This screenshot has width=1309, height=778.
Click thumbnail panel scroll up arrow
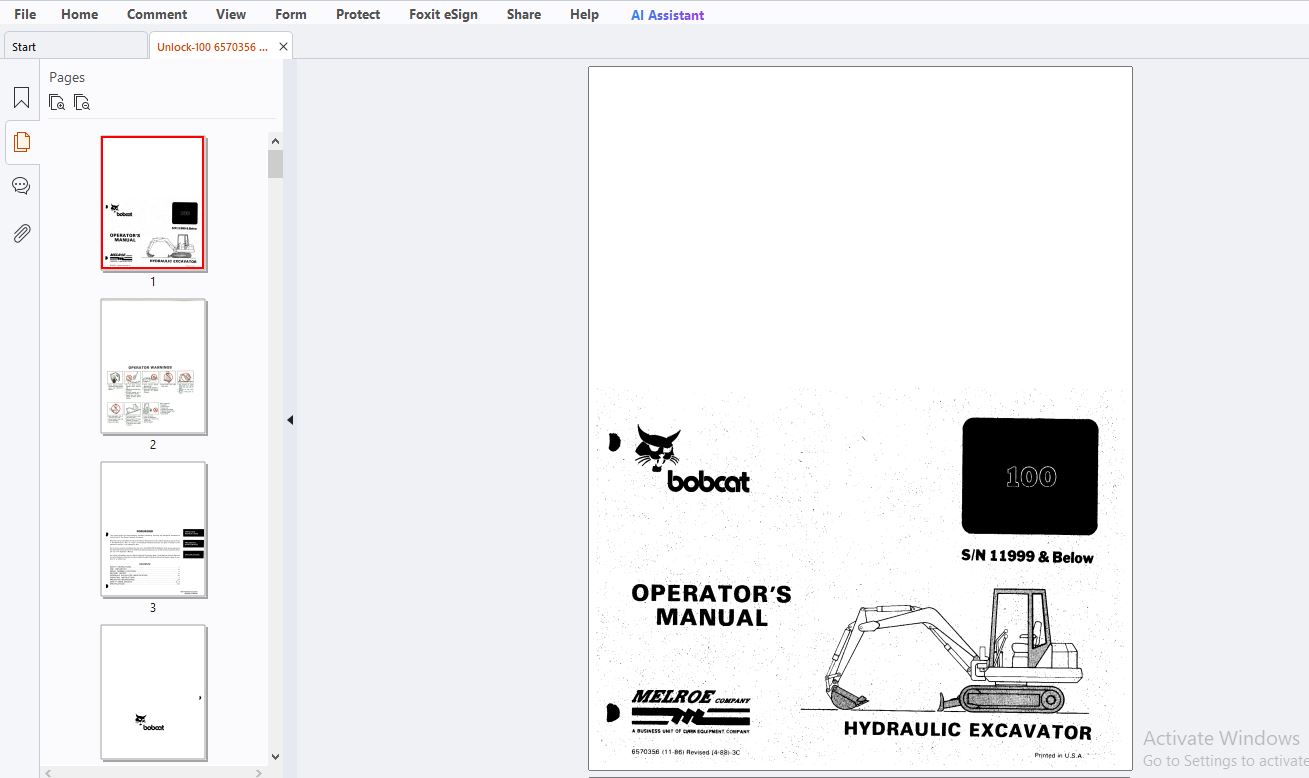275,141
